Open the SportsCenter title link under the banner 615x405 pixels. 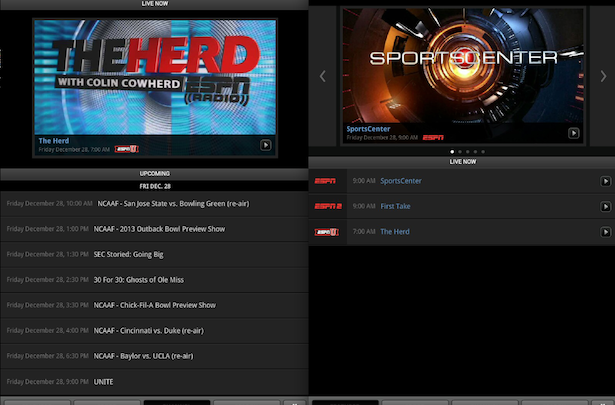tap(368, 129)
